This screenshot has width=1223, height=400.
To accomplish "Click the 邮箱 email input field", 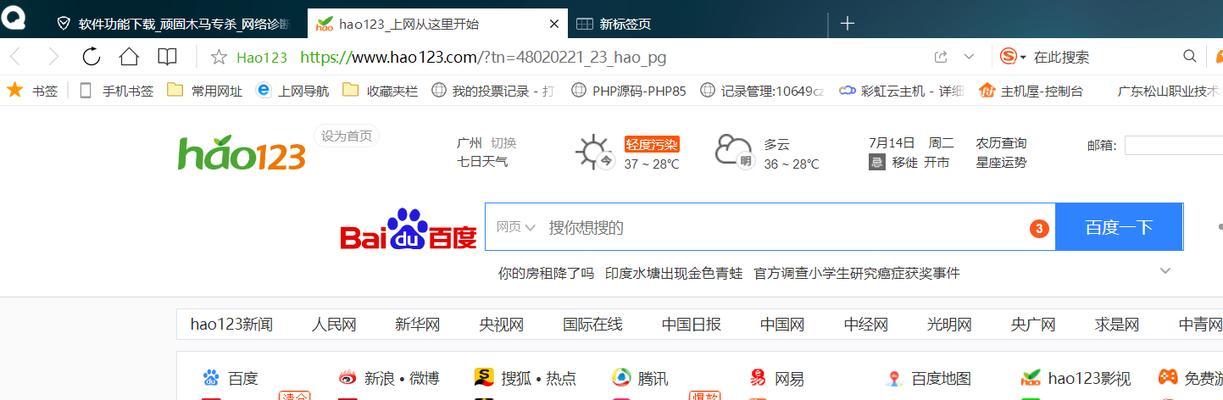I will click(x=1173, y=145).
